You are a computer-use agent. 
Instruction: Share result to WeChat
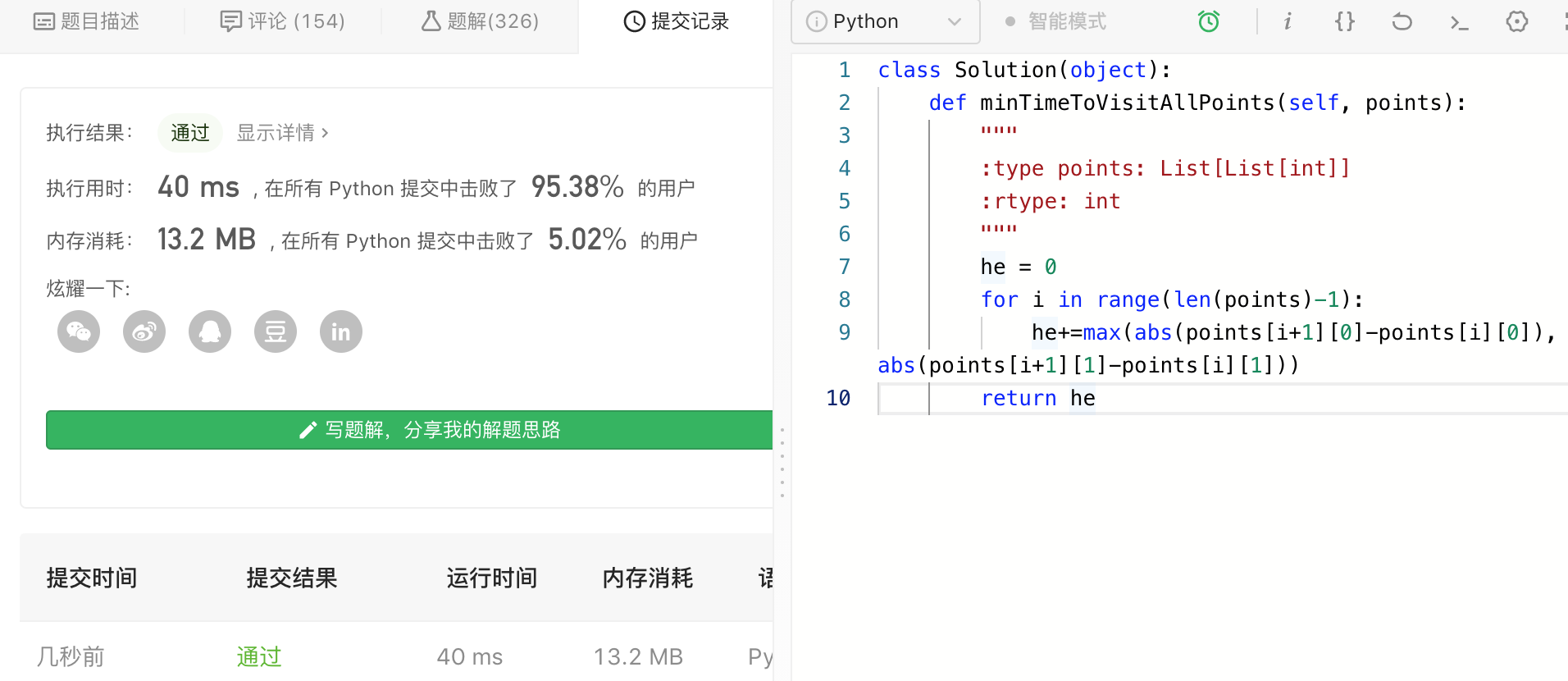(x=79, y=331)
